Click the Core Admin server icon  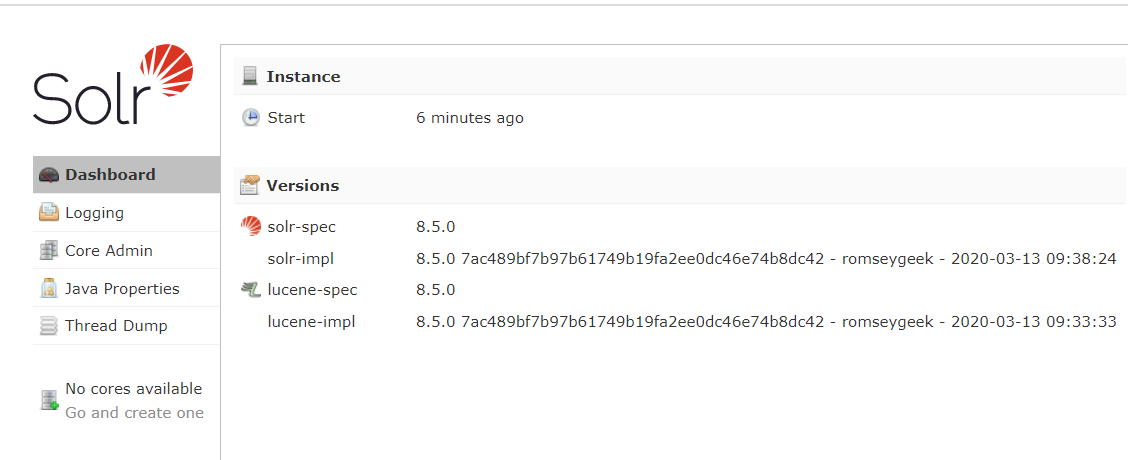(x=48, y=251)
